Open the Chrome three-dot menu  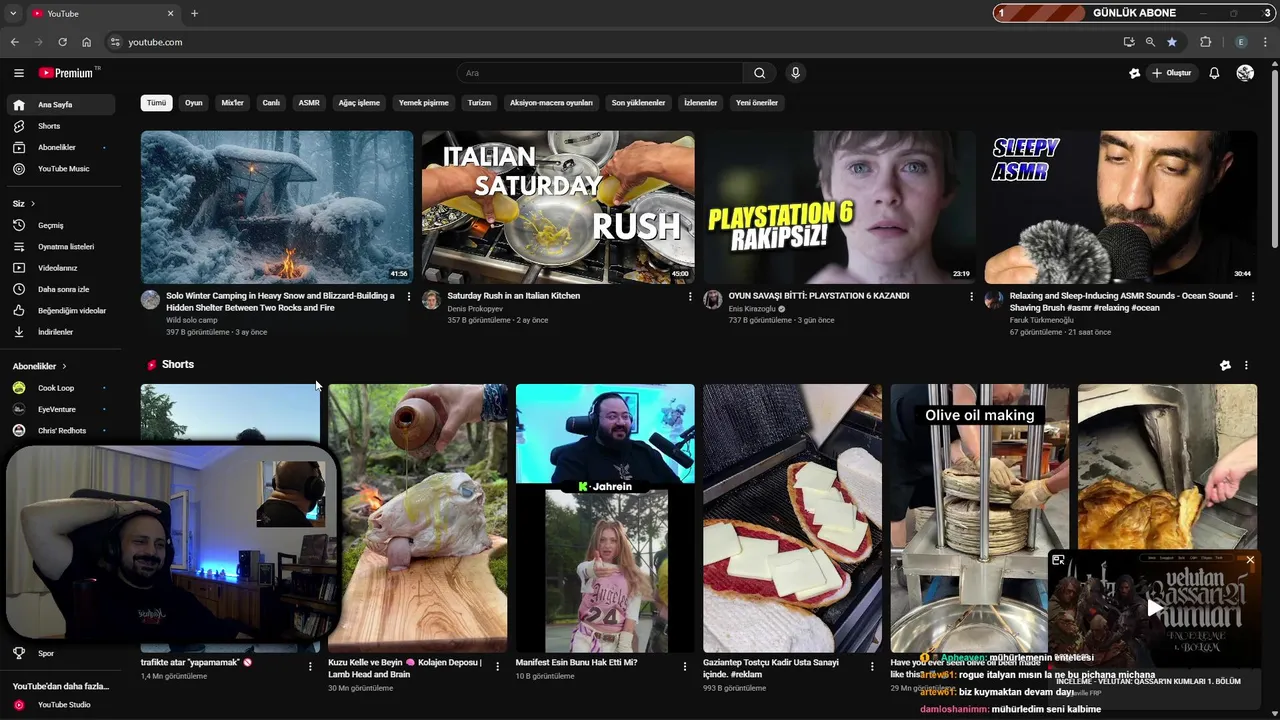[x=1267, y=42]
